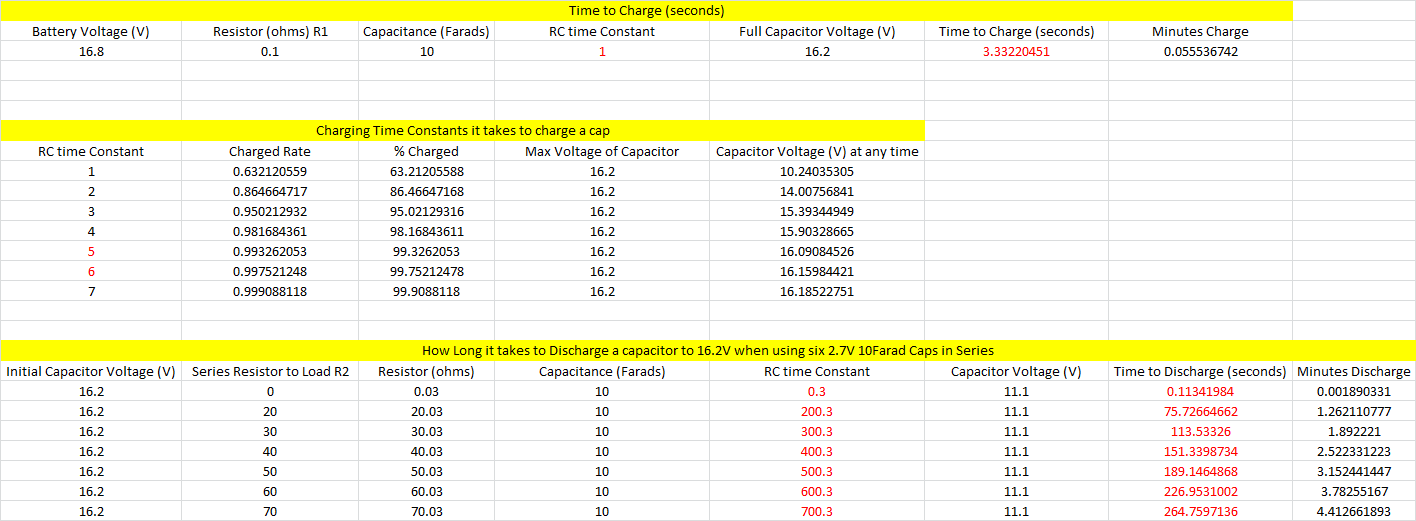
Task: Click the red discharge time 264.7597136
Action: [1200, 511]
